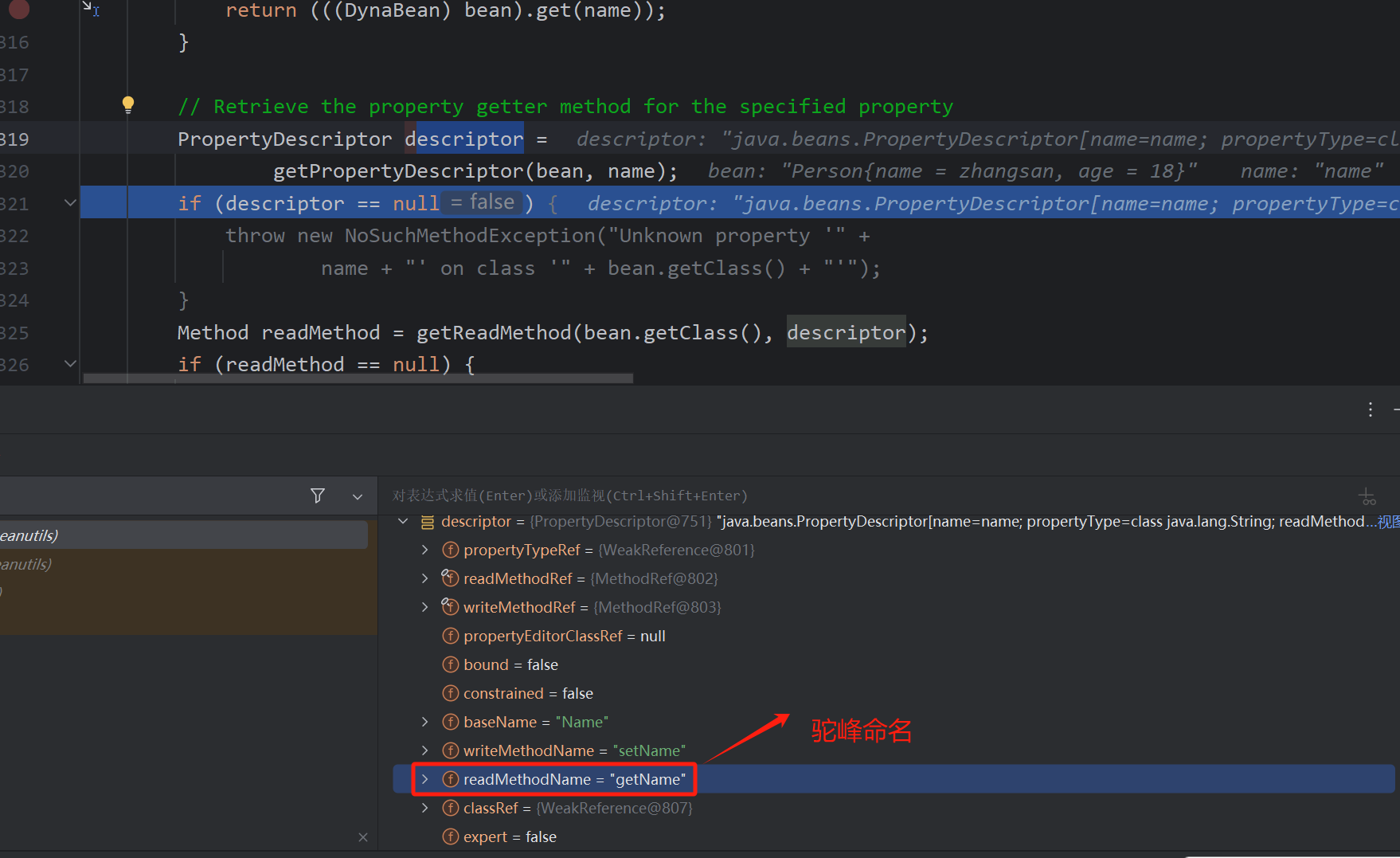1400x858 pixels.
Task: Select the readMethodRef = {MethodRef@802} row
Action: [x=894, y=578]
